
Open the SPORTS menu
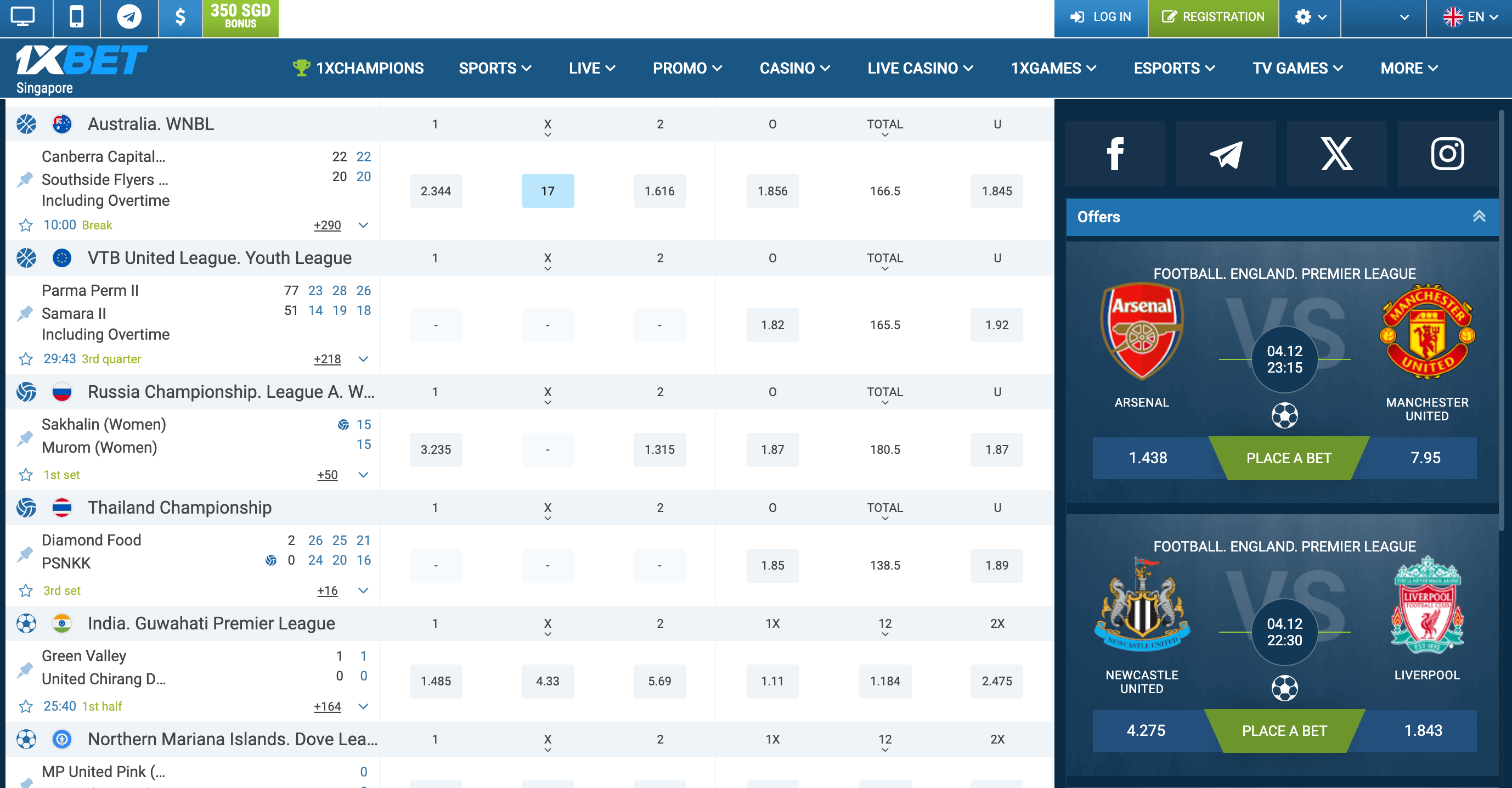coord(495,68)
